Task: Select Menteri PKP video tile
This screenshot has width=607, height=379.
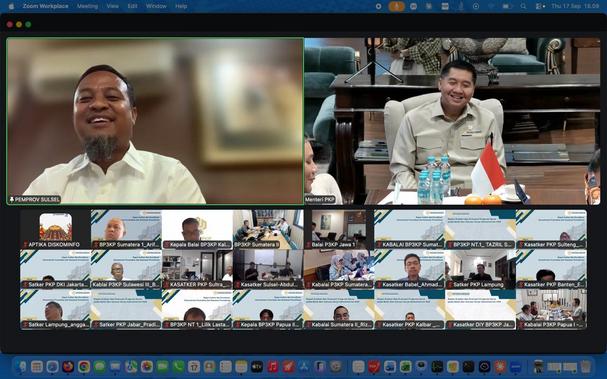Action: tap(453, 121)
